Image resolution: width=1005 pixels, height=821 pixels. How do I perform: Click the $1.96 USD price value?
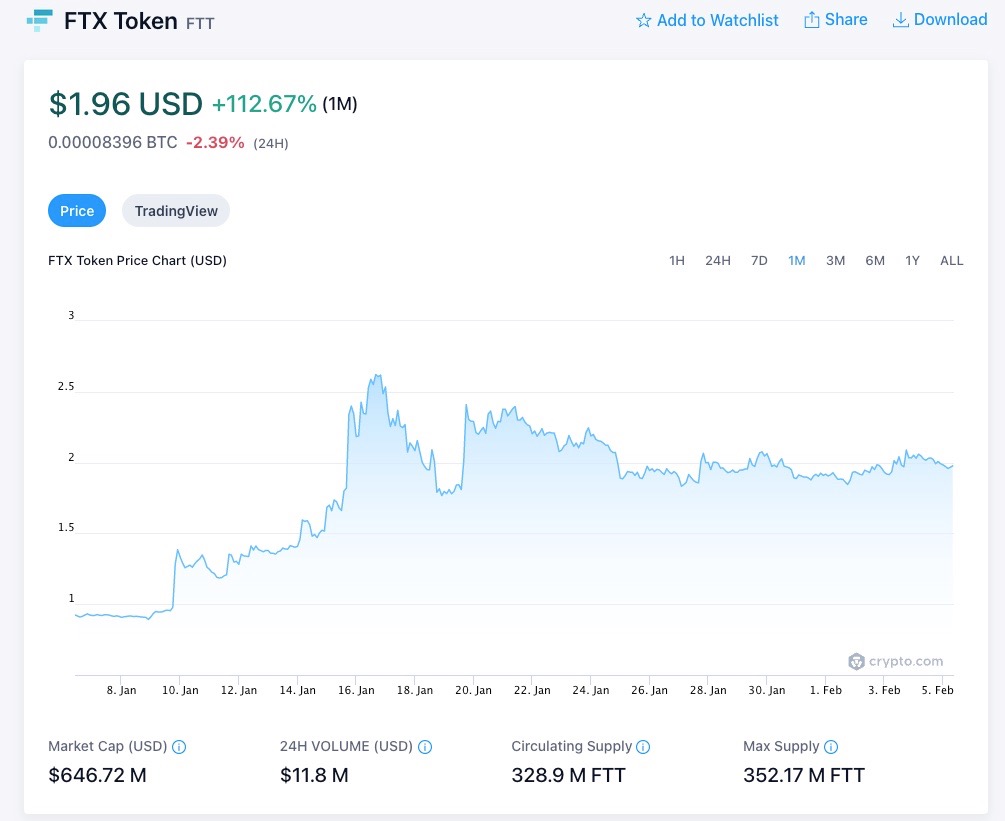(x=126, y=104)
